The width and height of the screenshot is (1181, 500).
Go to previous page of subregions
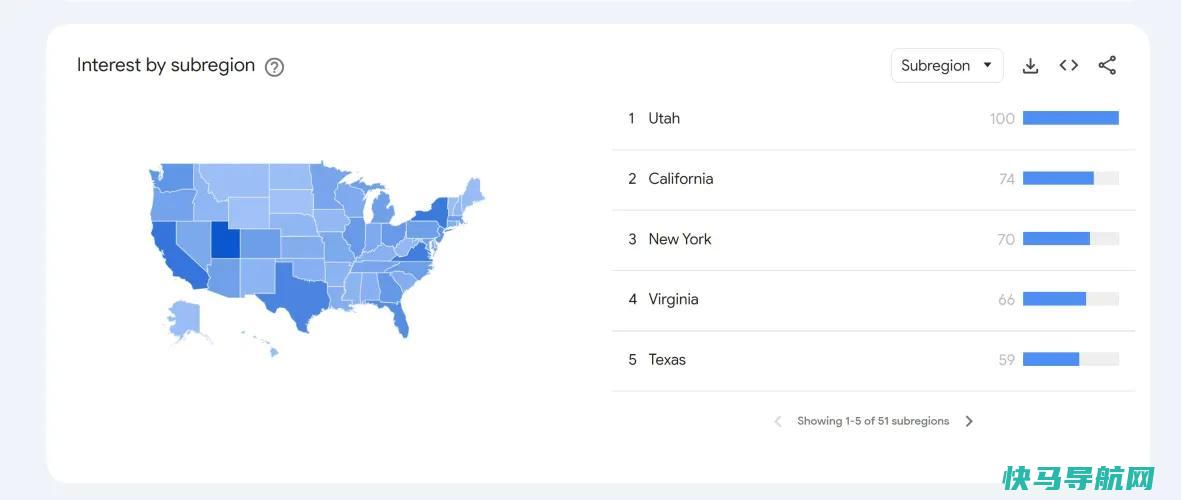pyautogui.click(x=778, y=421)
